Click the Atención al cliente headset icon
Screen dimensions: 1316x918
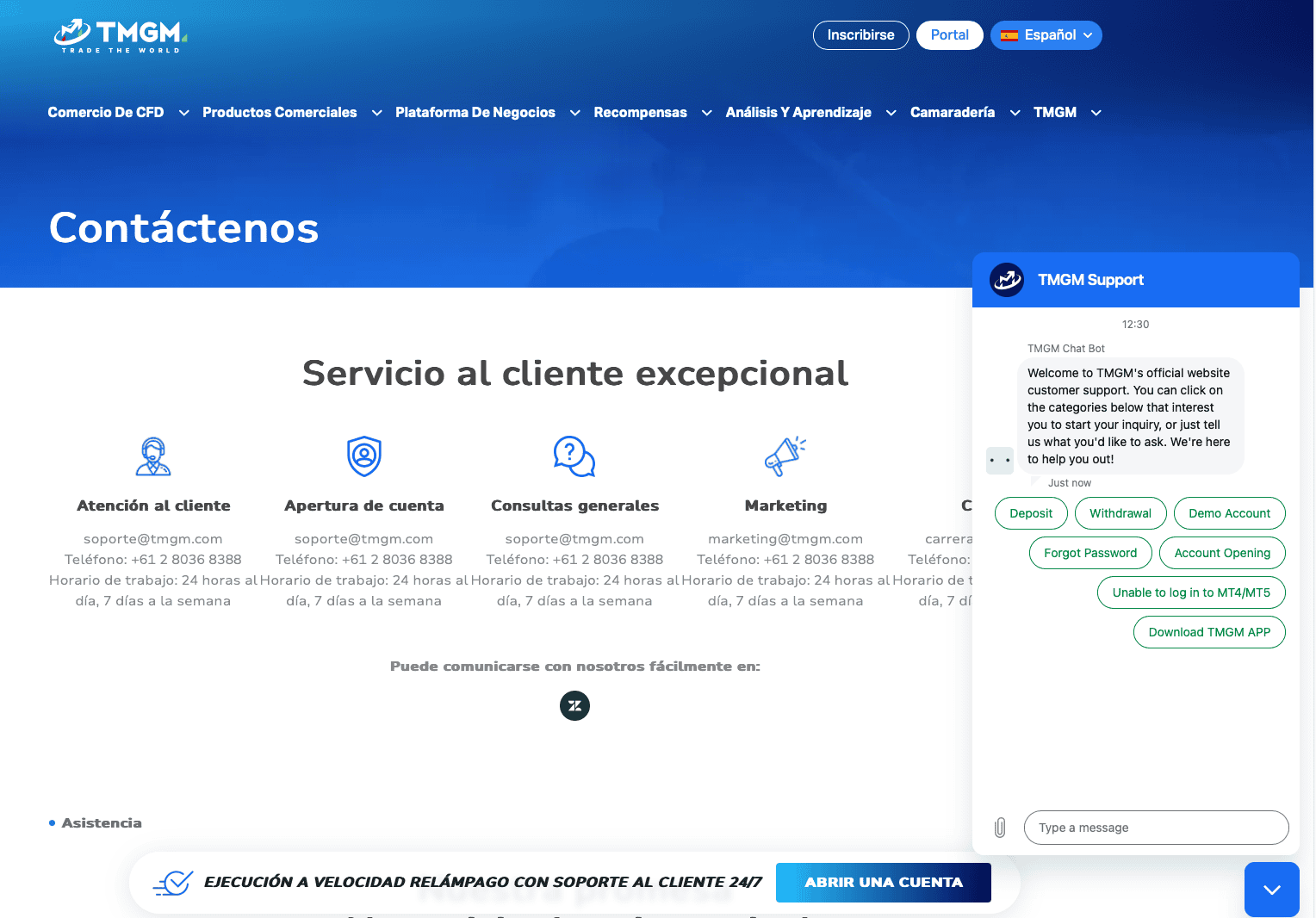[x=153, y=456]
